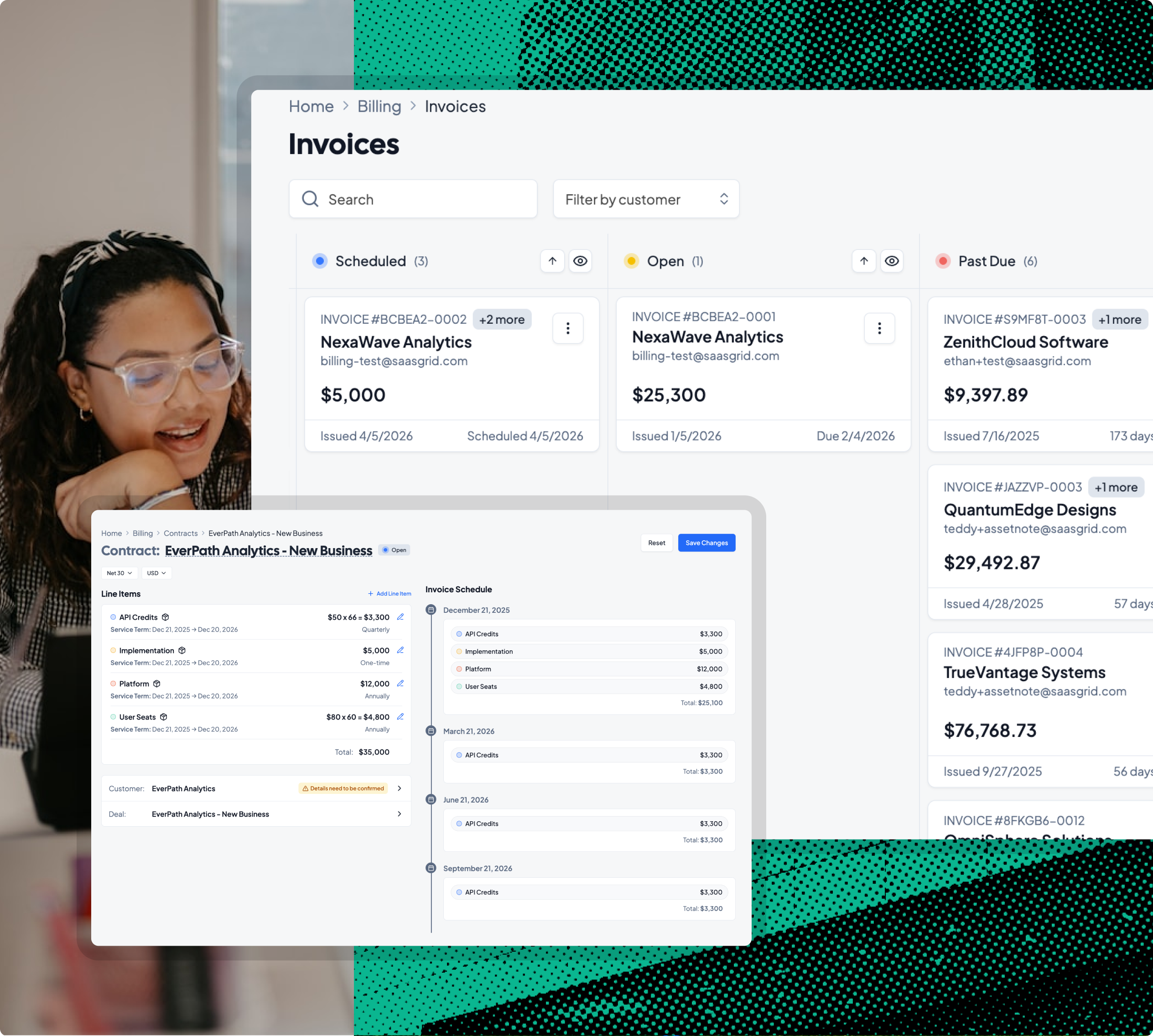Open the Net 30 payment terms dropdown
The image size is (1153, 1036).
119,573
